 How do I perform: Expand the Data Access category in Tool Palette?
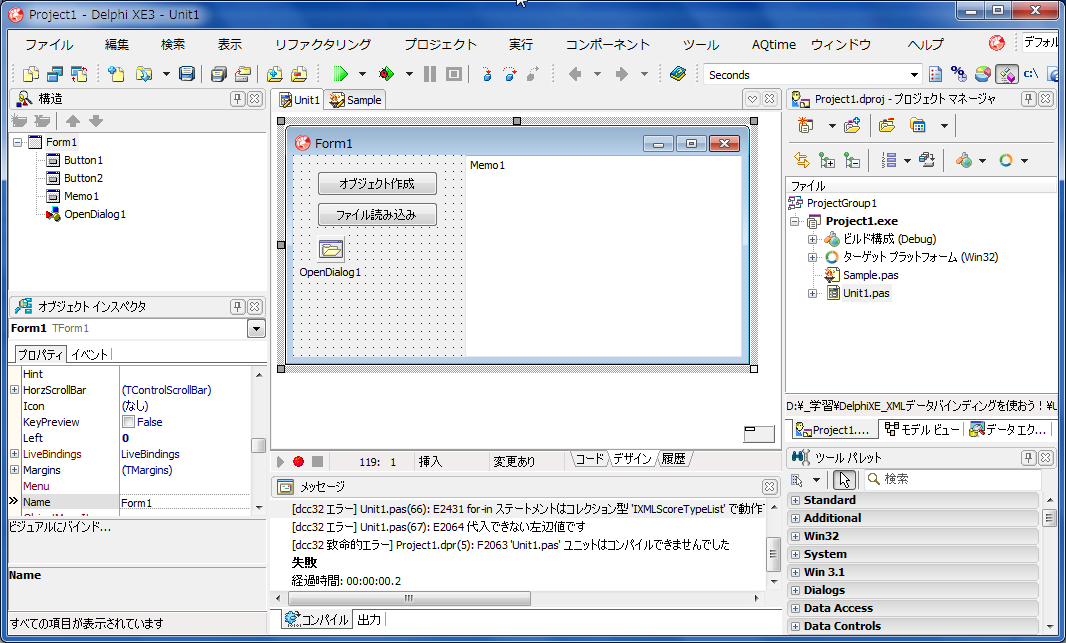[795, 608]
